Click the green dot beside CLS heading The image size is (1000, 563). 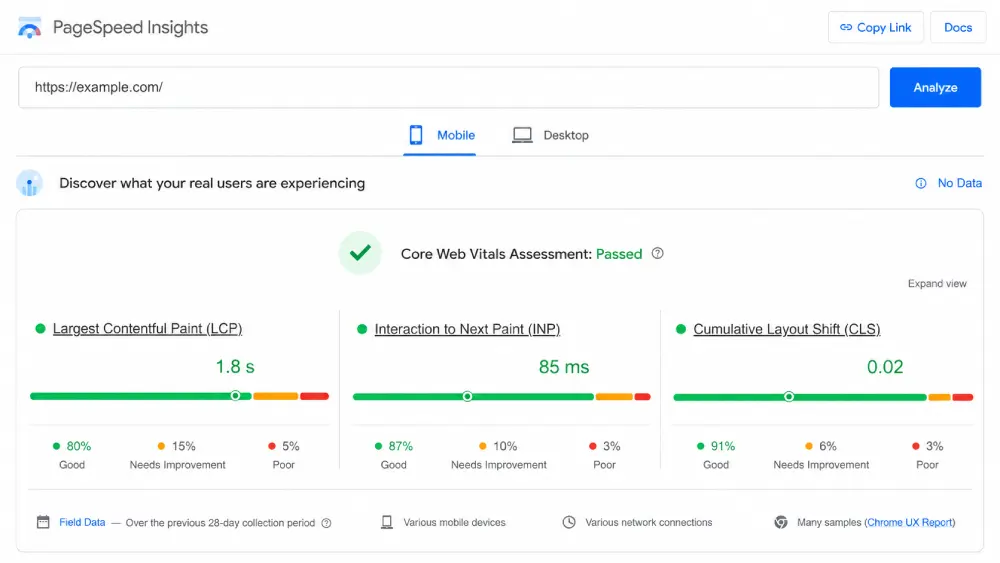pos(680,329)
